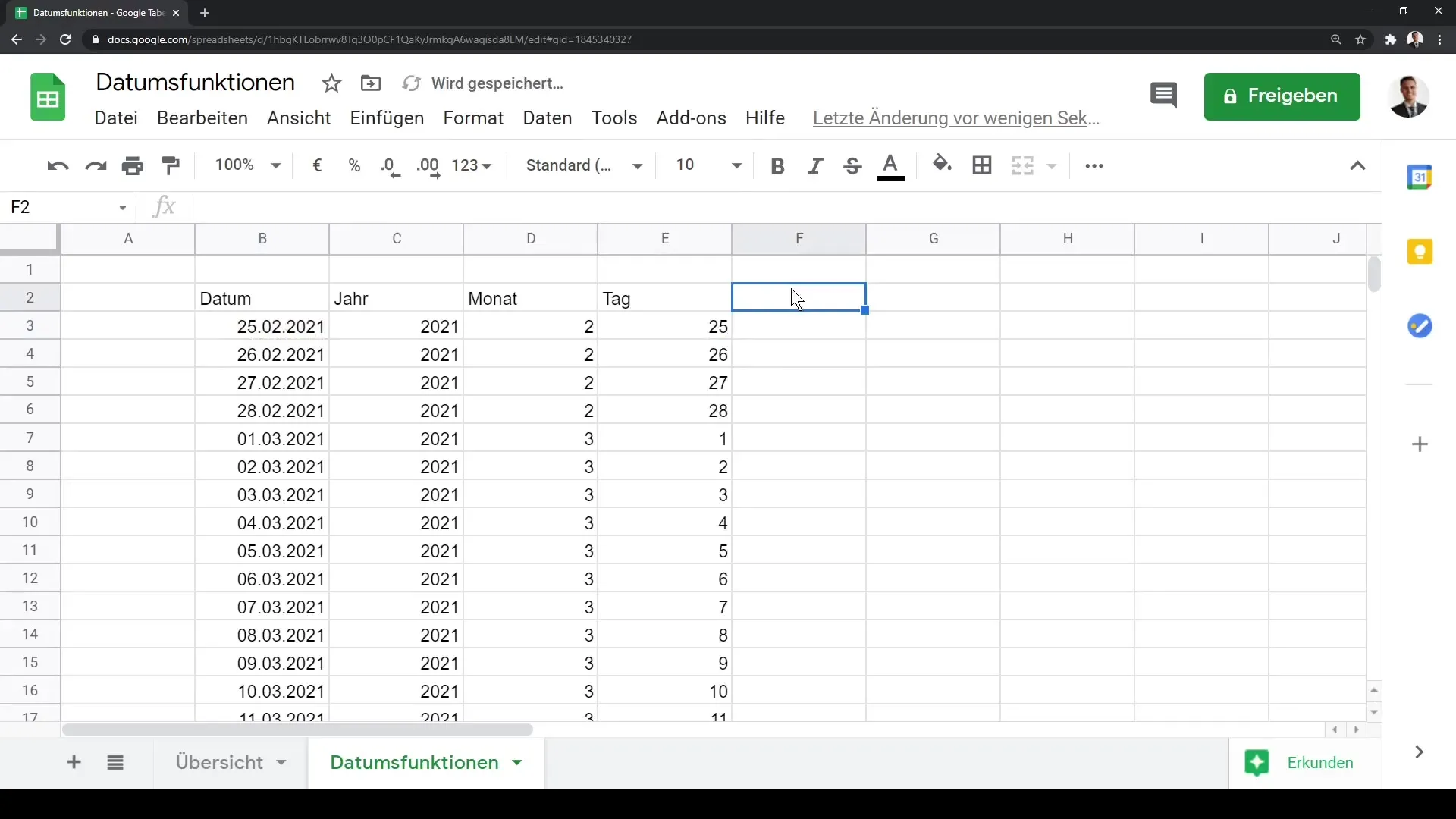1456x819 pixels.
Task: Click the move to folder icon
Action: [371, 83]
